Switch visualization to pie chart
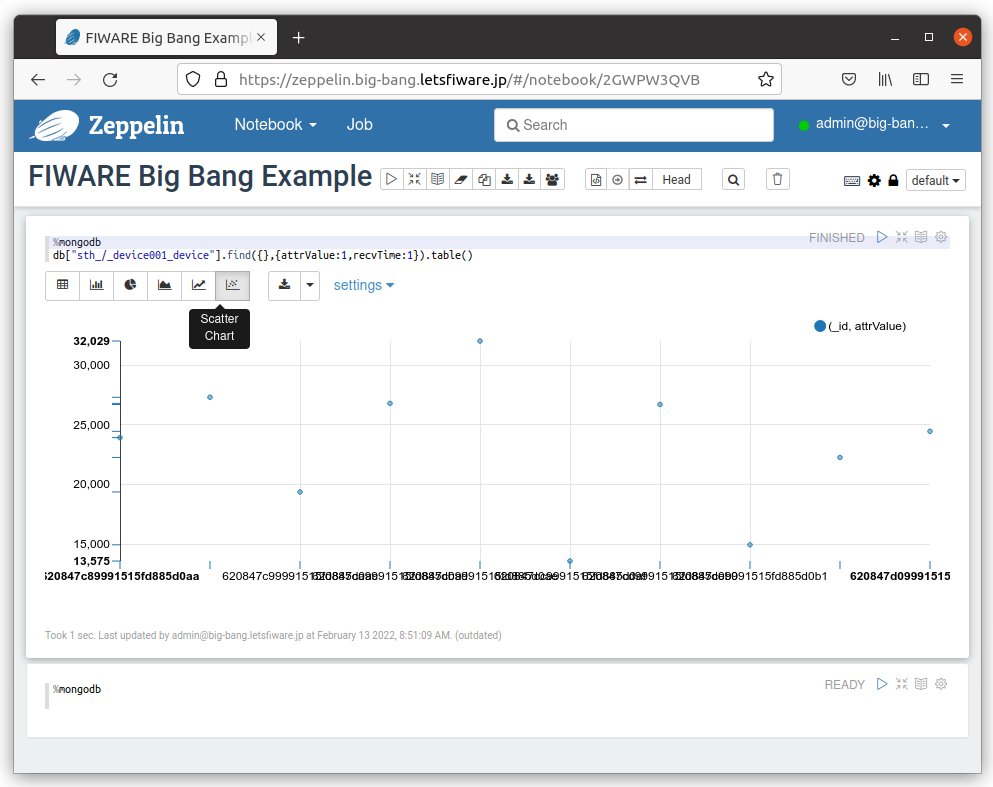The height and width of the screenshot is (787, 993). click(130, 285)
